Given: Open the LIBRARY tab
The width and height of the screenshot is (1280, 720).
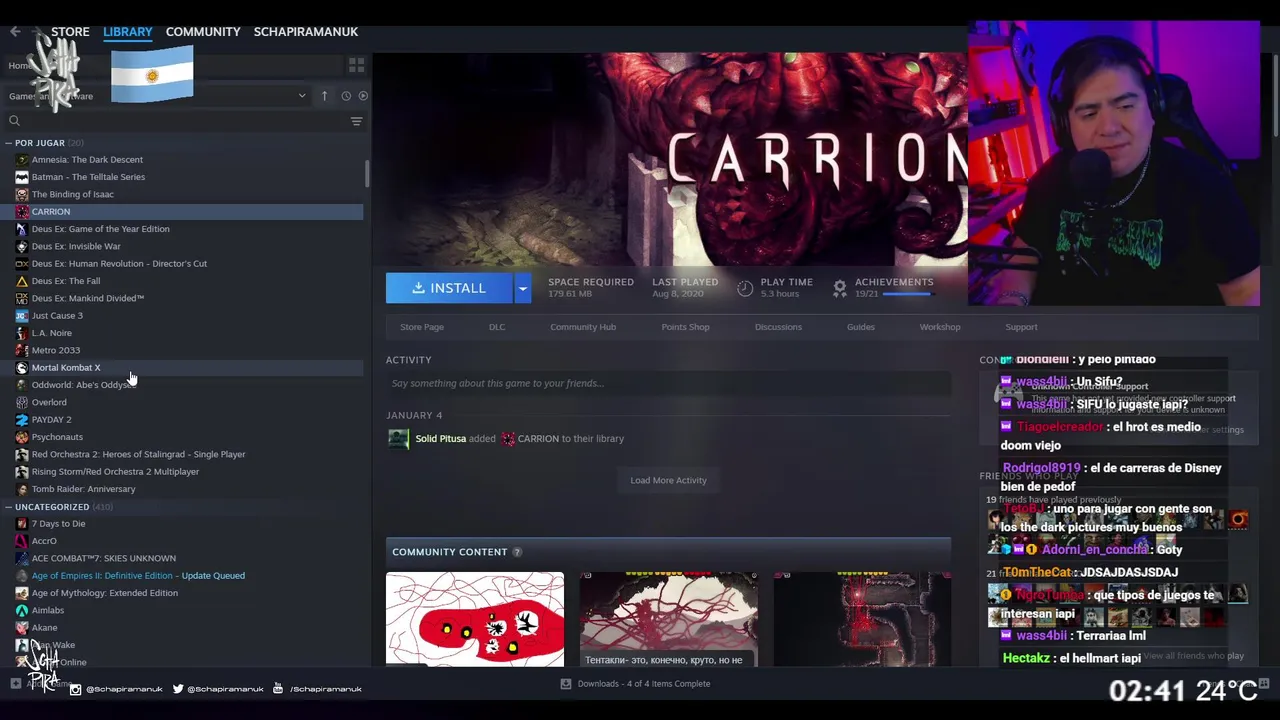Looking at the screenshot, I should (128, 32).
